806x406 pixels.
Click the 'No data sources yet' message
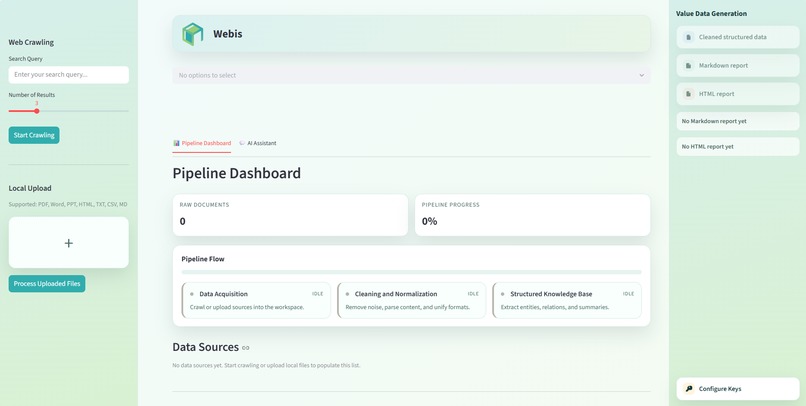pos(266,365)
